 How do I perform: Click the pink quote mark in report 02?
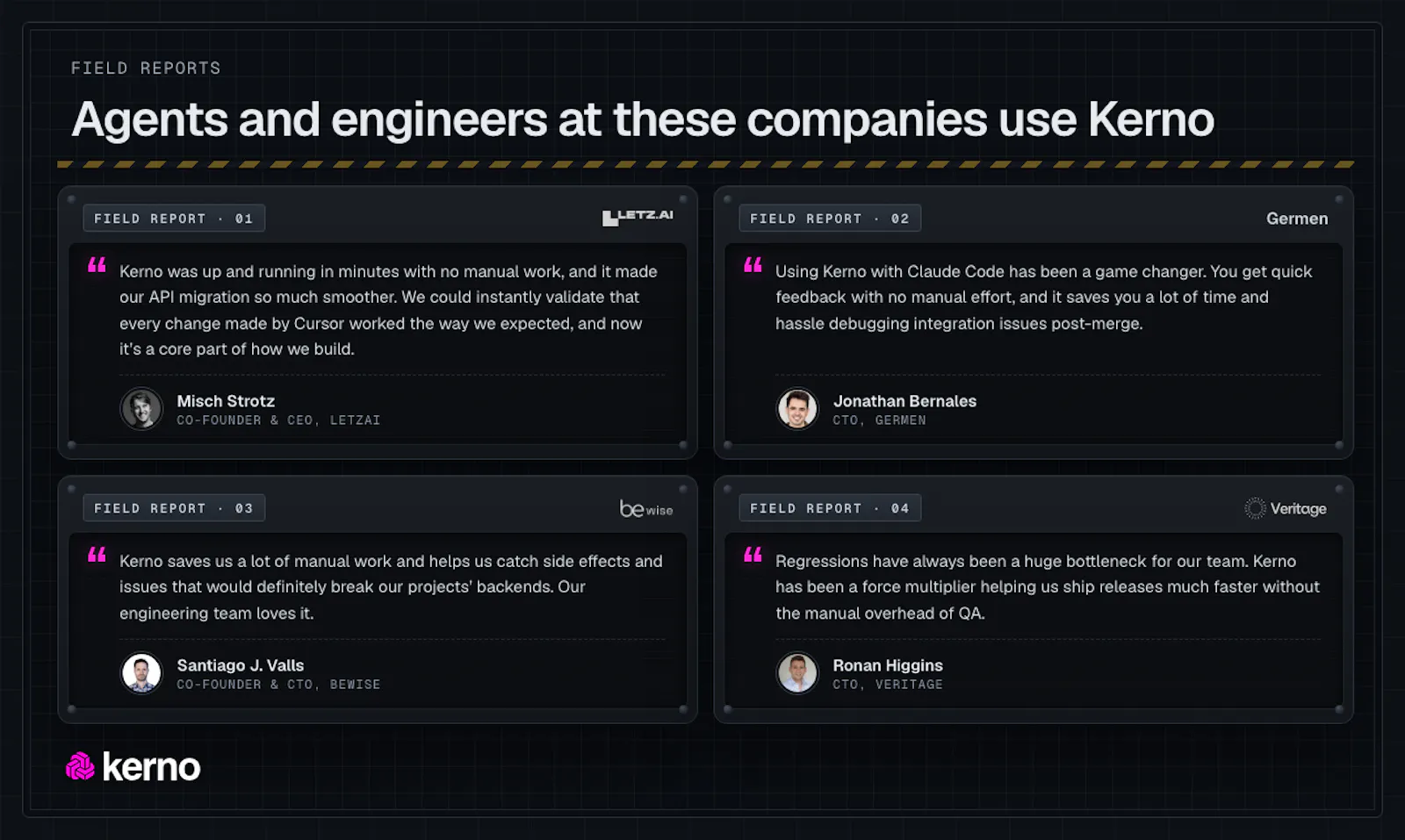point(753,265)
